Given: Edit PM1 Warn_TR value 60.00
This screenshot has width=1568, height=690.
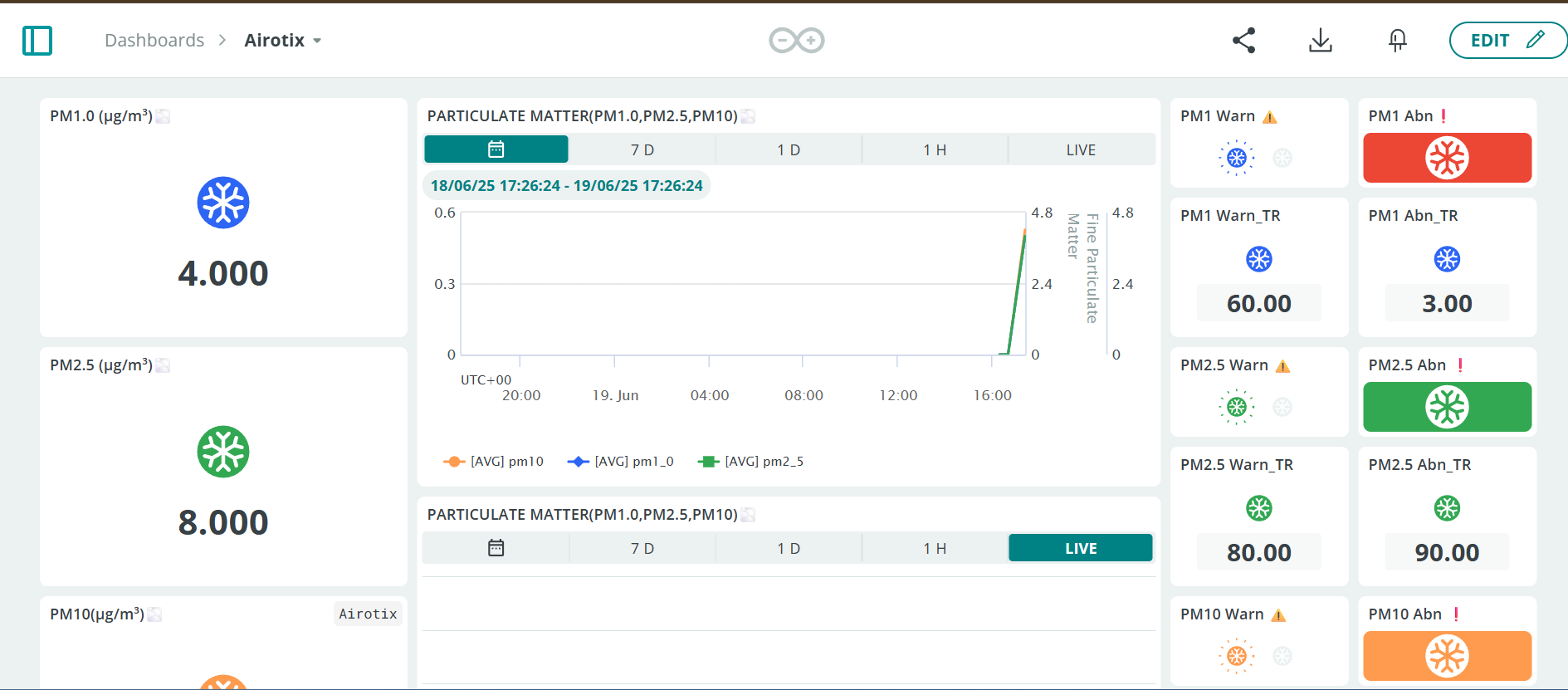Looking at the screenshot, I should [1259, 303].
